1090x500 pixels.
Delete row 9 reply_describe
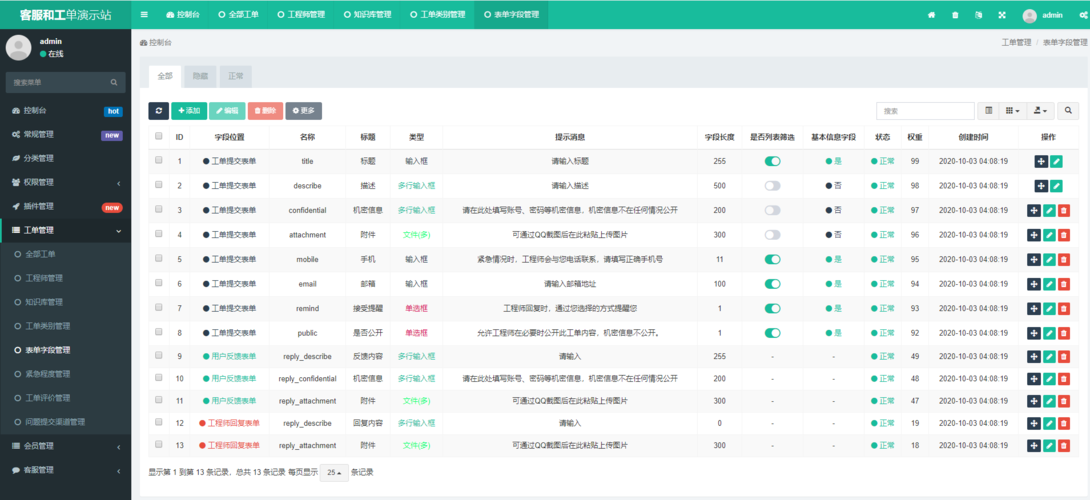coord(1064,357)
